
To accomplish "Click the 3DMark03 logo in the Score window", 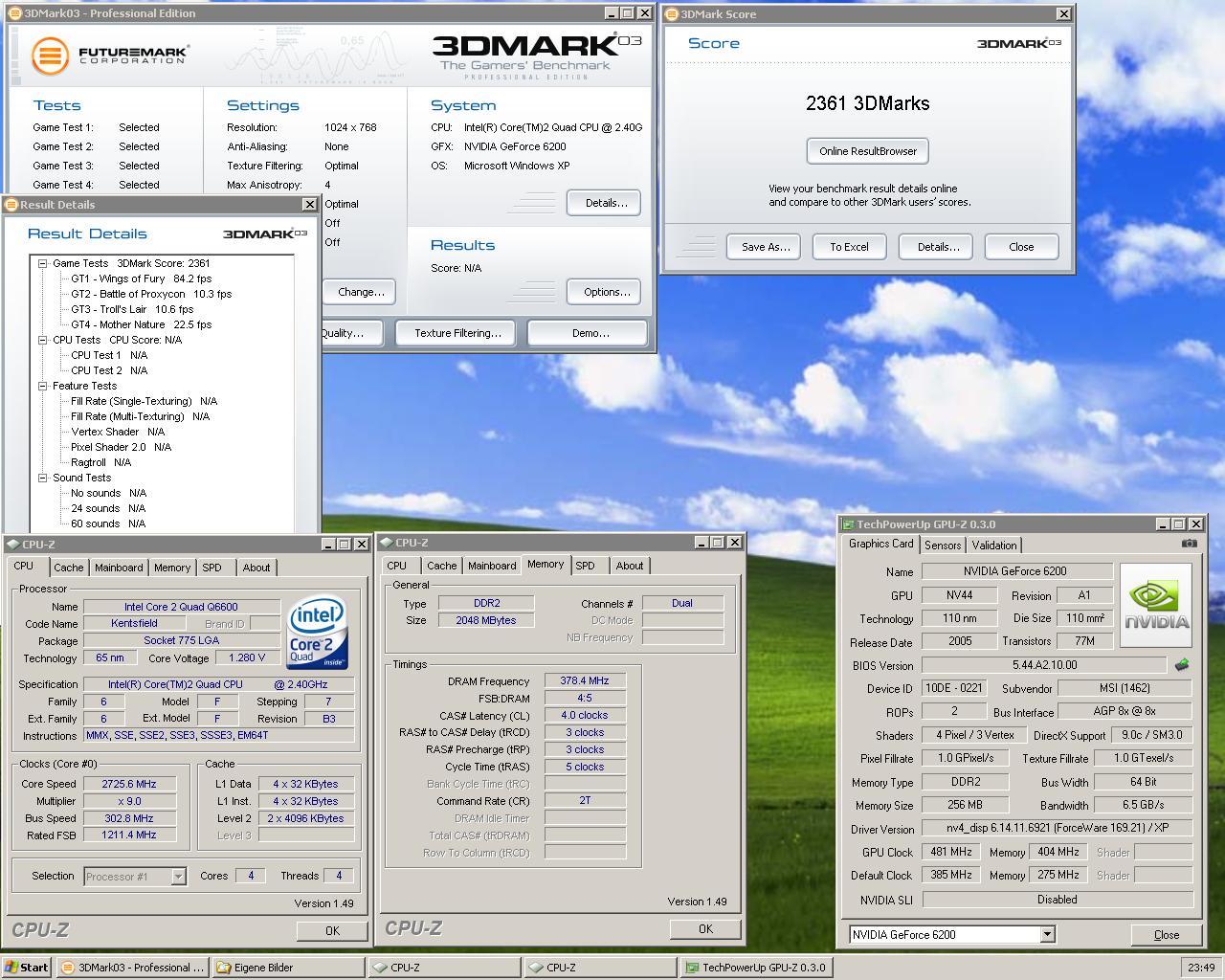I will (1018, 43).
